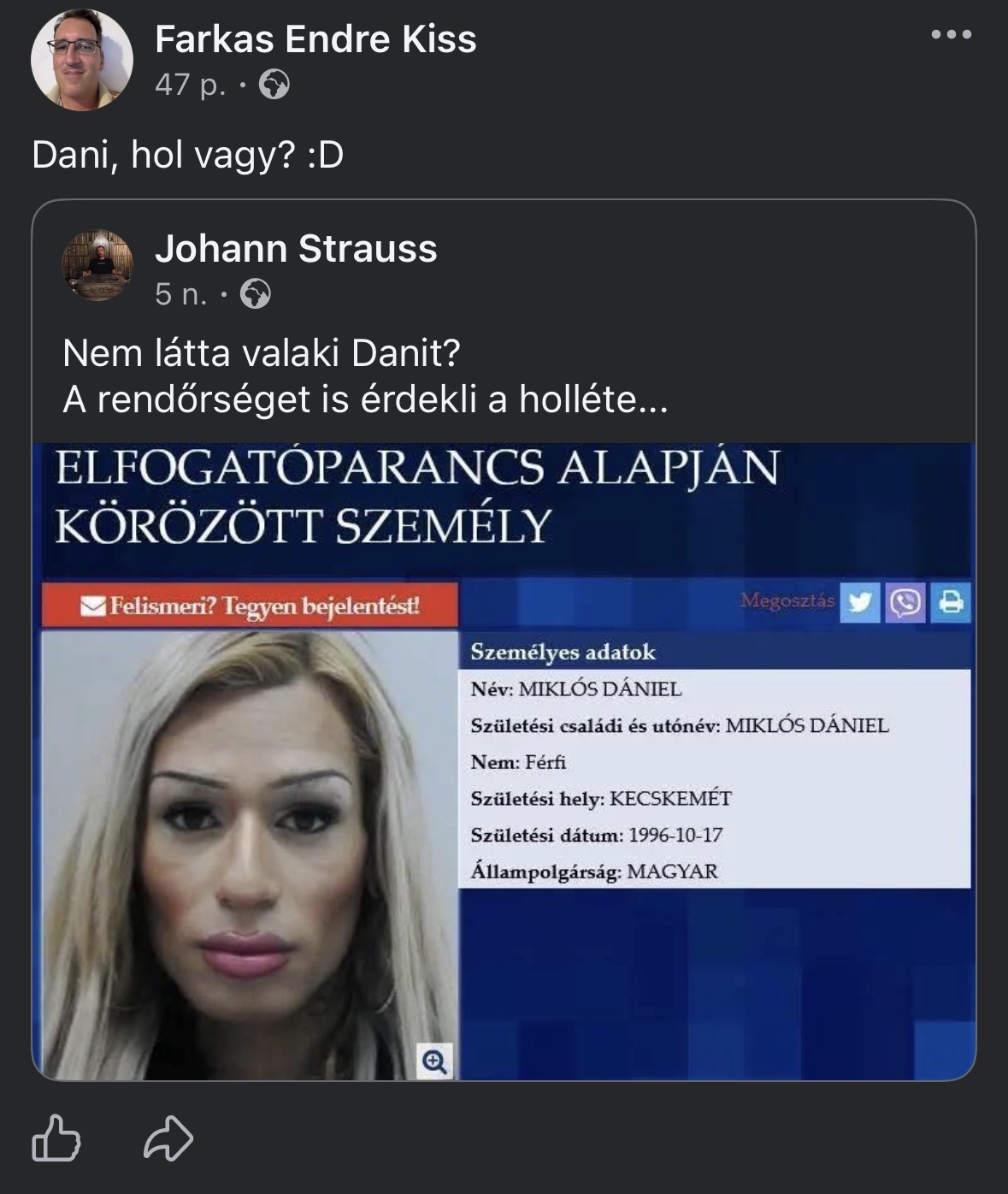The image size is (1008, 1194).
Task: Like the post with thumbs-up icon
Action: coord(56,1138)
